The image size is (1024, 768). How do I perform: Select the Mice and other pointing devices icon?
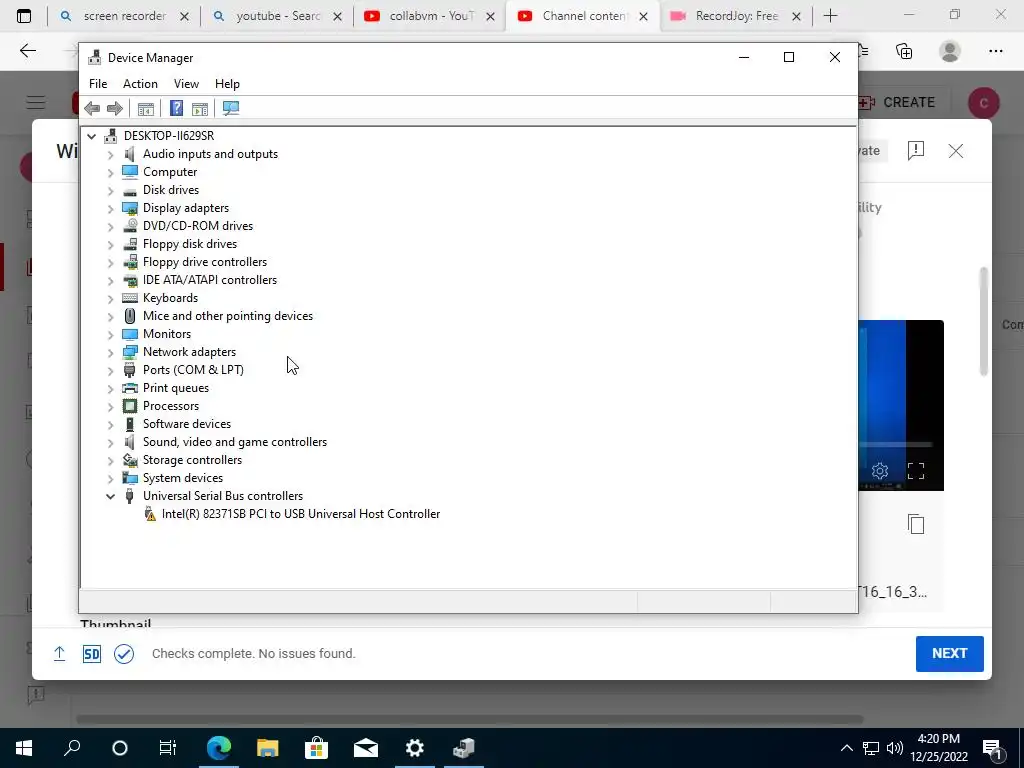coord(130,316)
